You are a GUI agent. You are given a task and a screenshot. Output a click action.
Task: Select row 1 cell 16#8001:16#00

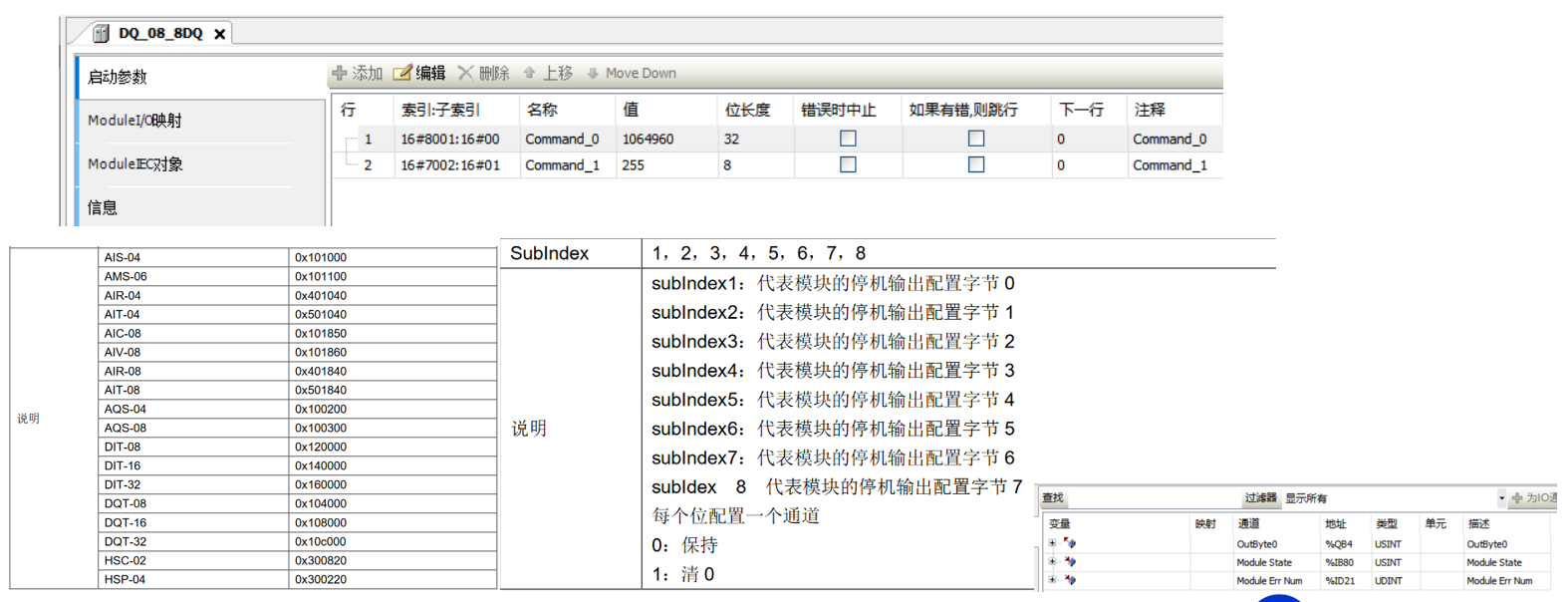pyautogui.click(x=456, y=139)
